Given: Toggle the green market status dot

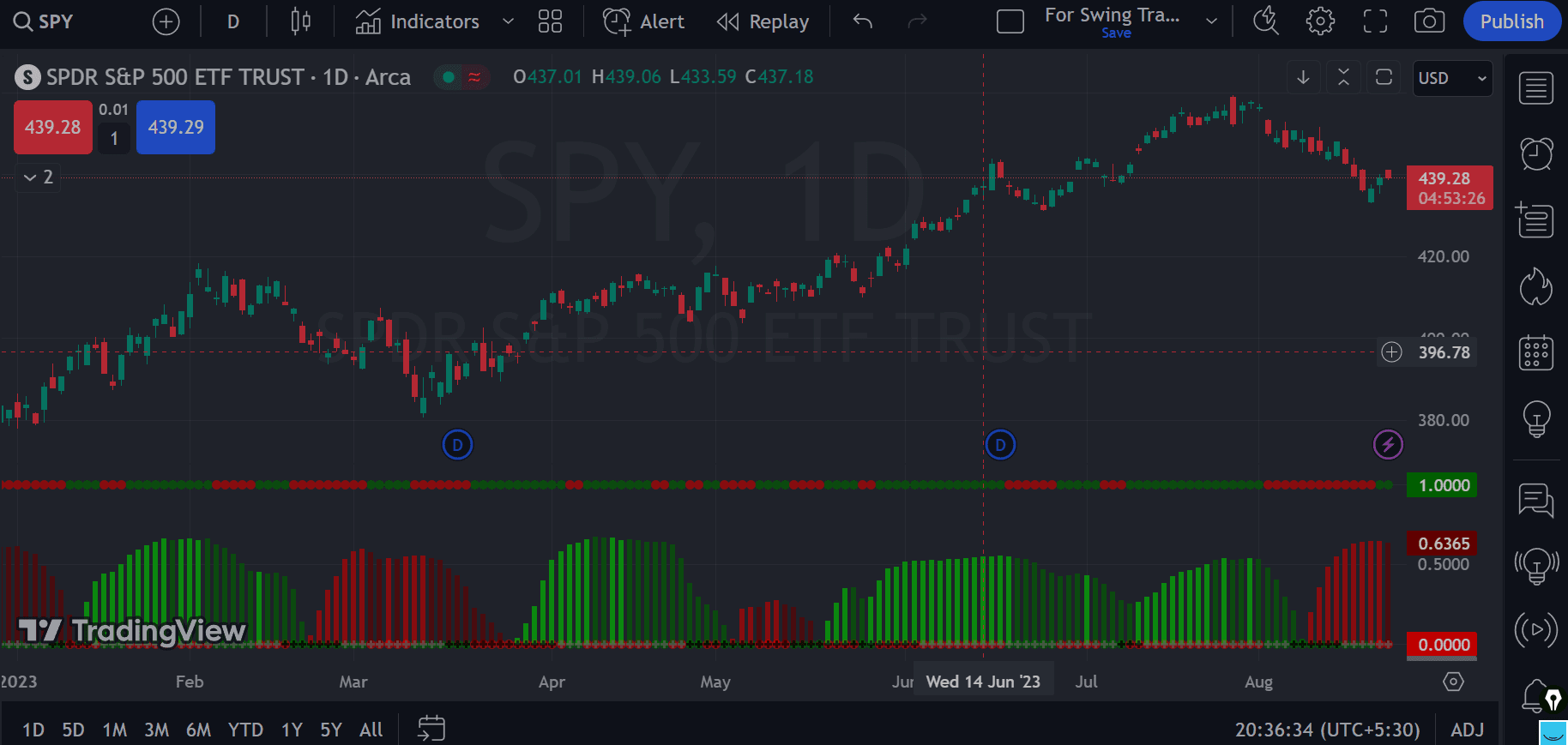Looking at the screenshot, I should coord(448,77).
